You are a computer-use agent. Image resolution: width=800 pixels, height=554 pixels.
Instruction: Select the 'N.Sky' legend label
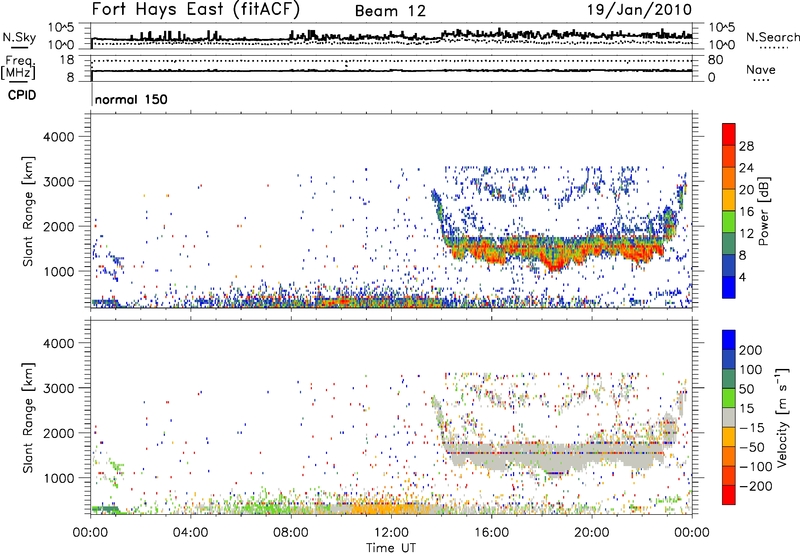click(19, 37)
